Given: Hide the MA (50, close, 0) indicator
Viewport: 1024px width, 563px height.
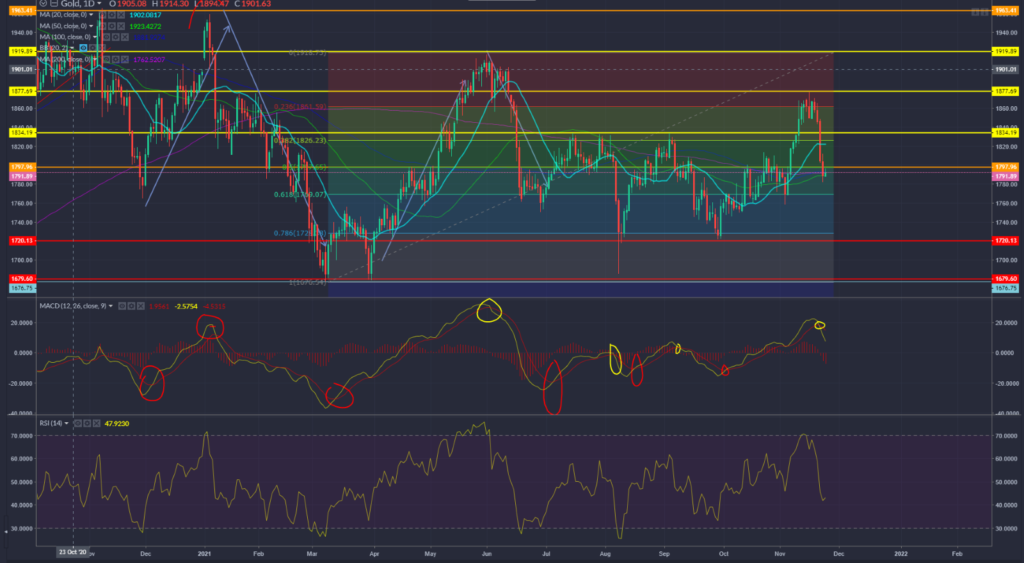Looking at the screenshot, I should pyautogui.click(x=103, y=26).
